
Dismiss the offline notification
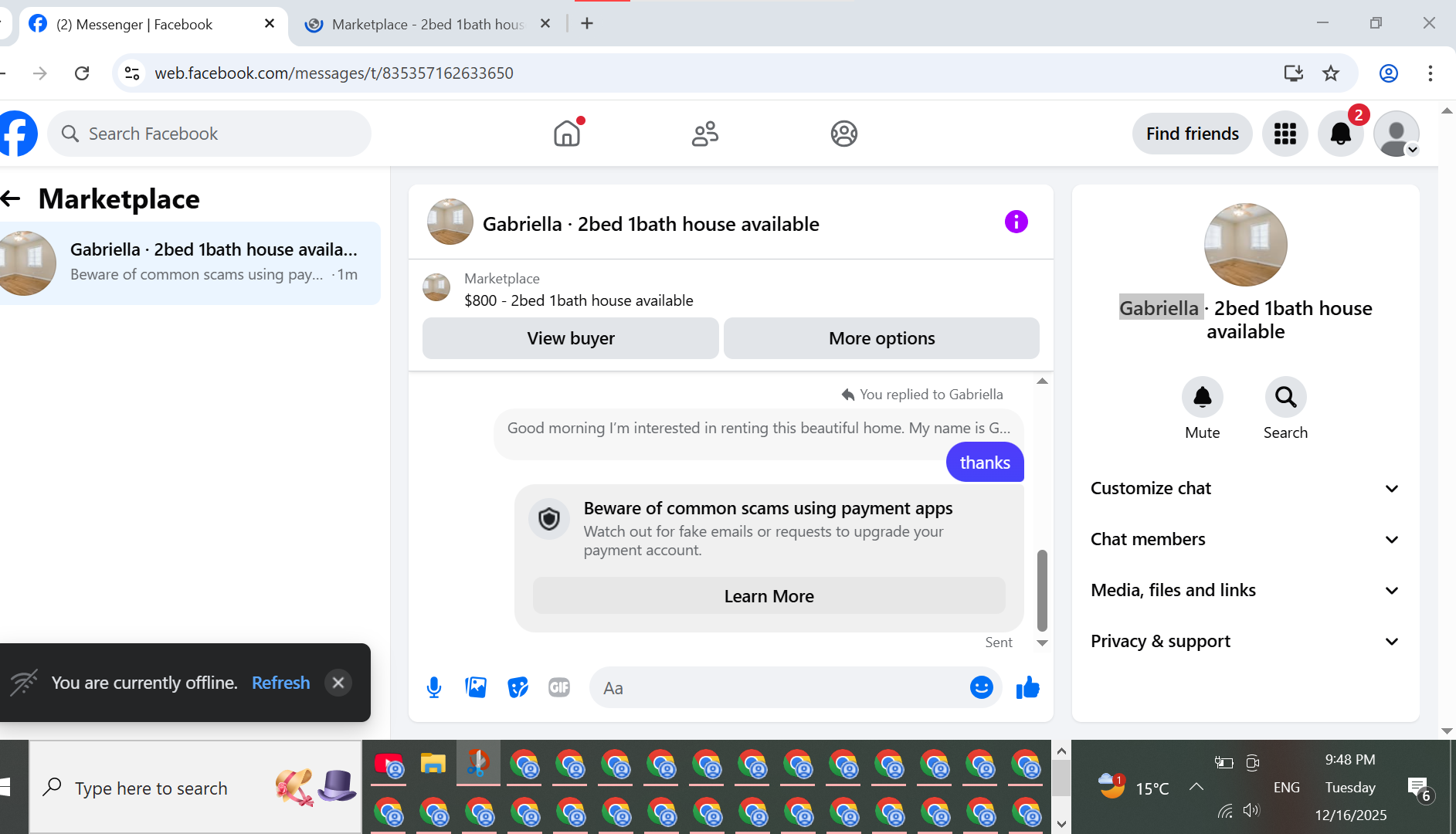pyautogui.click(x=338, y=683)
